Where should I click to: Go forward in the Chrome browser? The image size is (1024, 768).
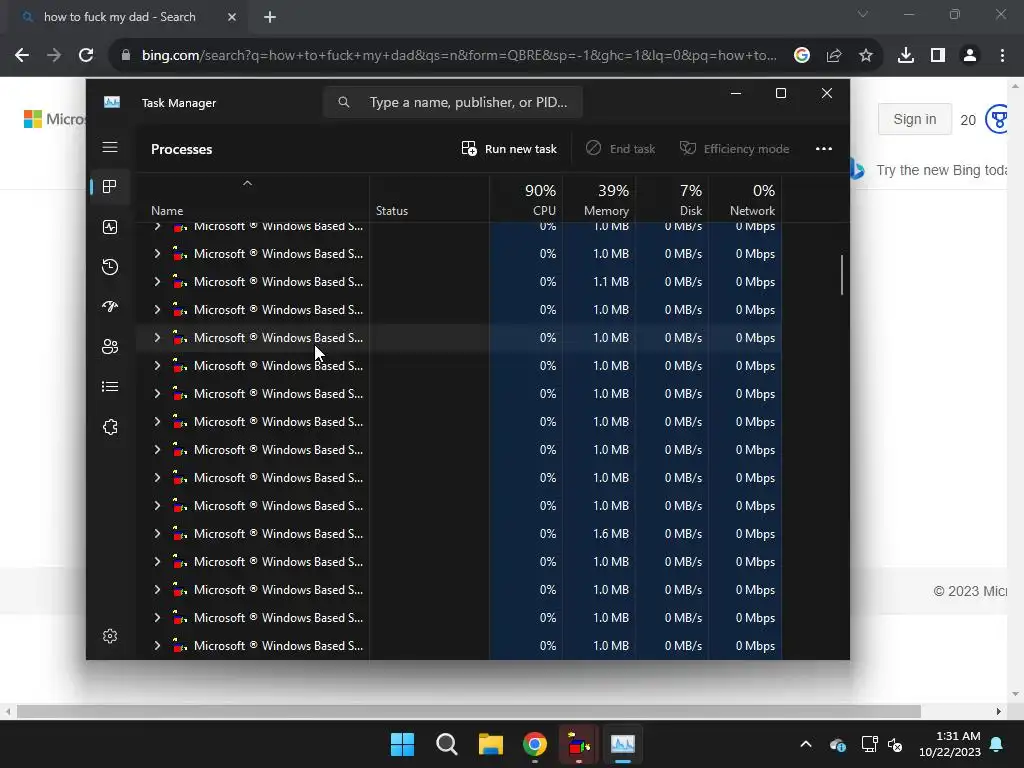click(54, 56)
